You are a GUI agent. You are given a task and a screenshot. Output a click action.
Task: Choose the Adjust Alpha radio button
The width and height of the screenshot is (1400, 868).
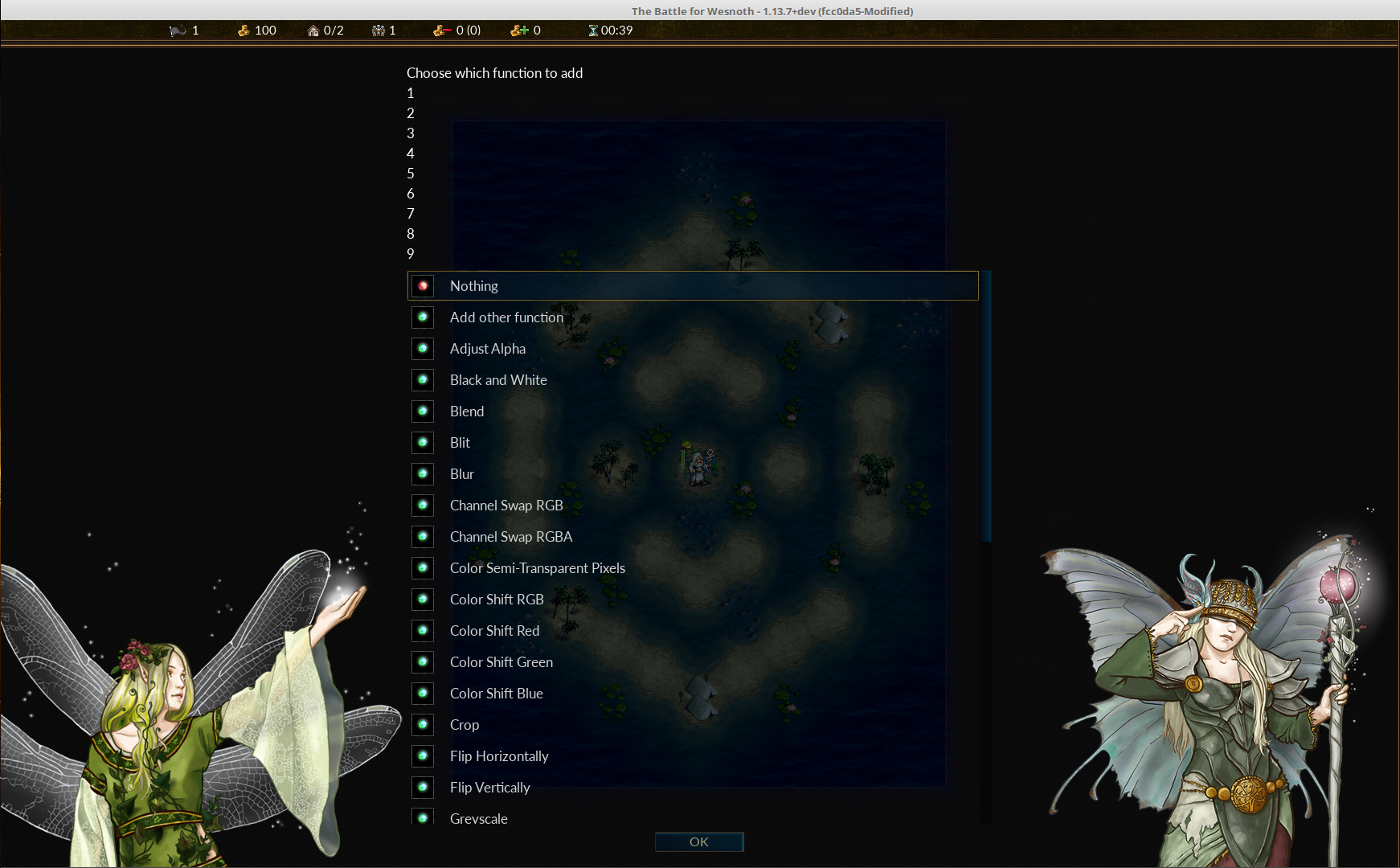pos(423,349)
